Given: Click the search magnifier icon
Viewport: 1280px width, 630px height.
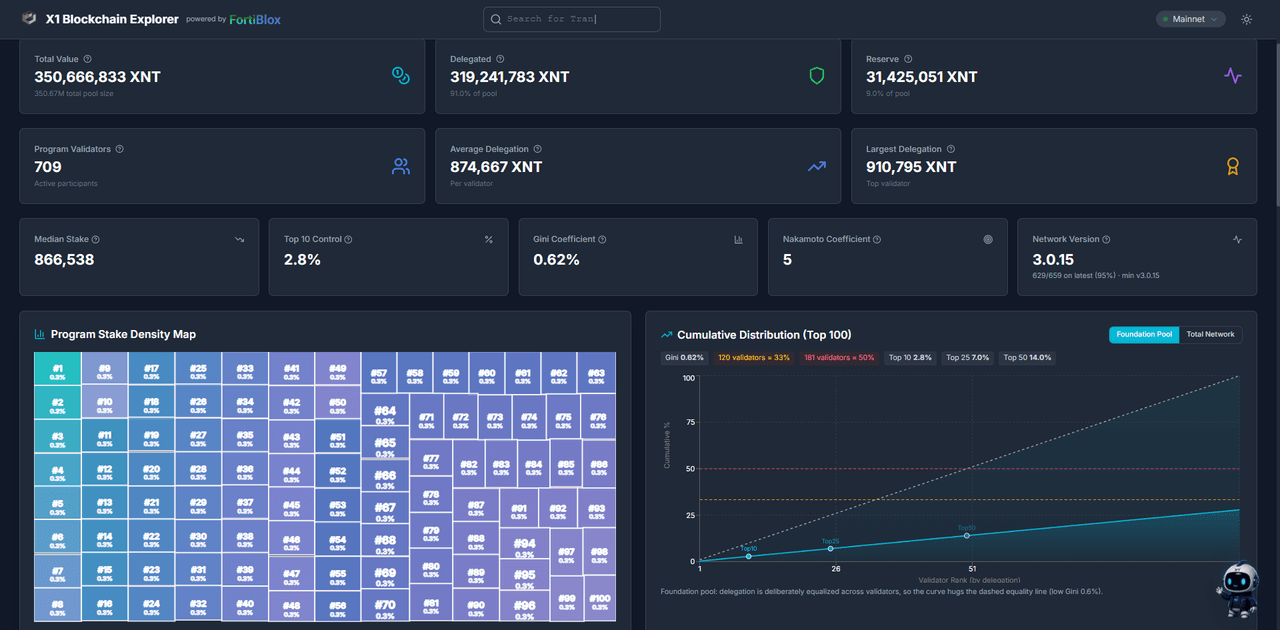Looking at the screenshot, I should pyautogui.click(x=496, y=19).
